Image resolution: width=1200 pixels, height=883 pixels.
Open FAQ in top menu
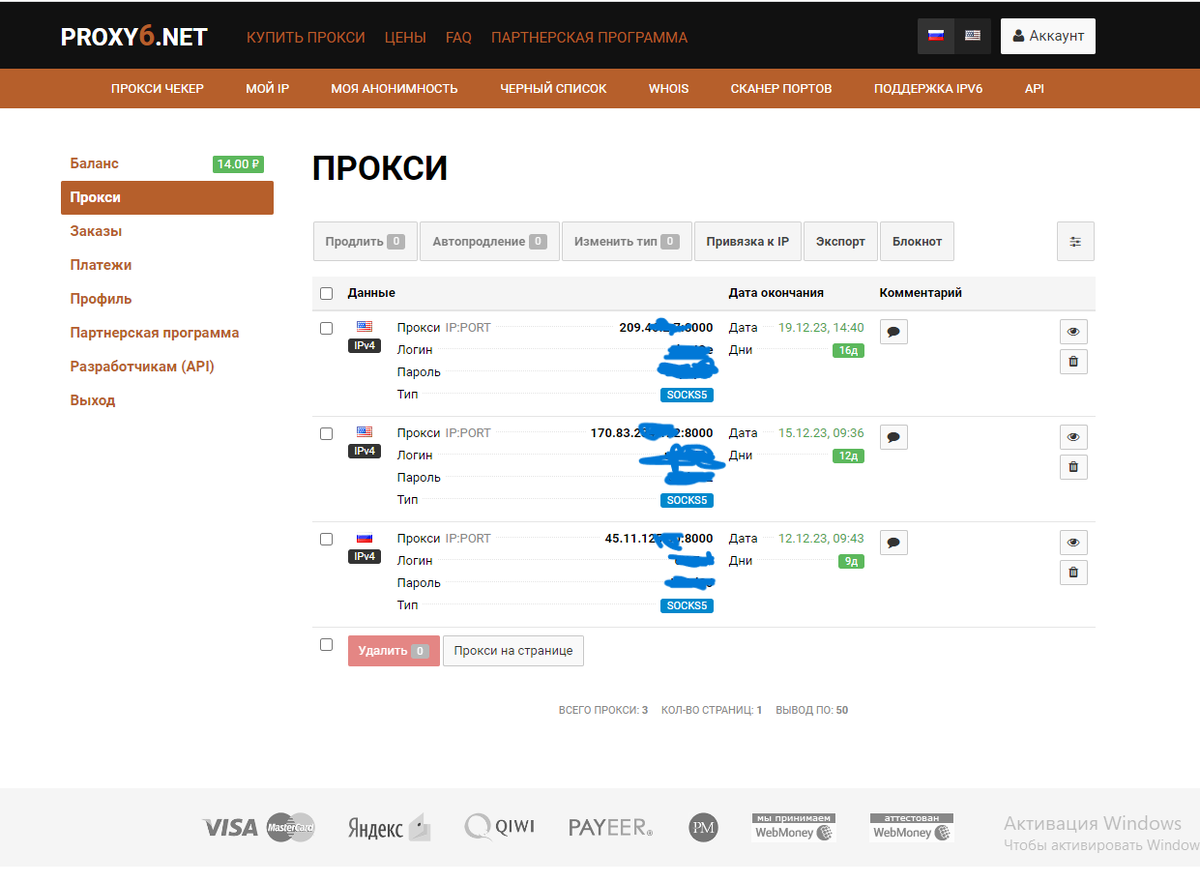459,37
